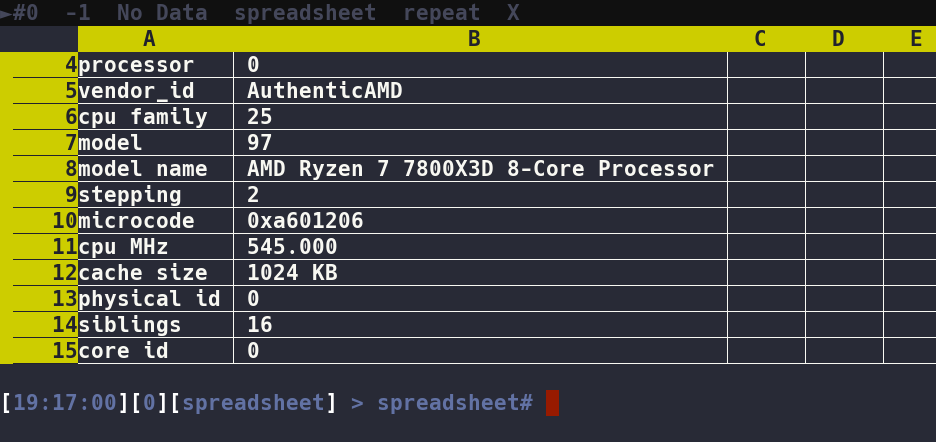Select the cpu MHz value 545.000

tap(292, 247)
